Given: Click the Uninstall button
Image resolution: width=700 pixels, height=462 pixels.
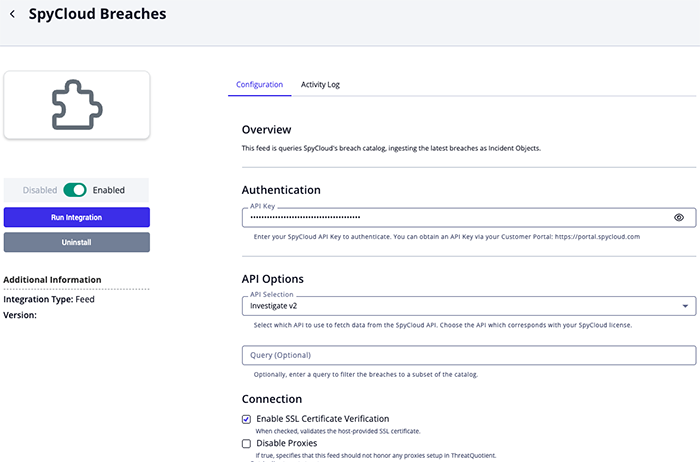Looking at the screenshot, I should (x=77, y=242).
